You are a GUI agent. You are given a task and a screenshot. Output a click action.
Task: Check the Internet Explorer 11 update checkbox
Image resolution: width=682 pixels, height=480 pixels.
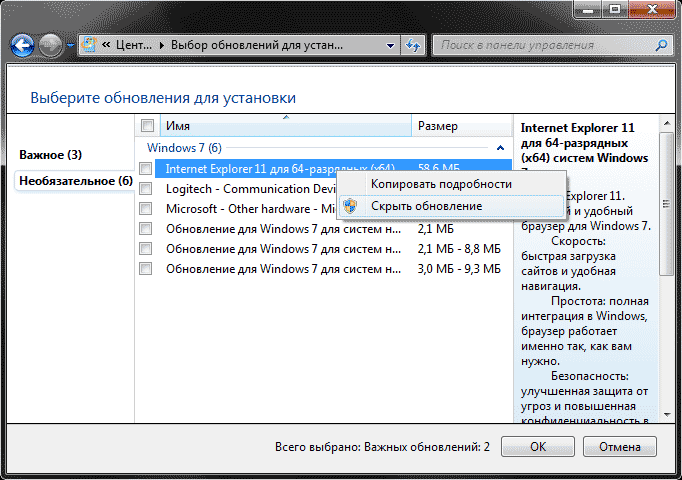(146, 168)
